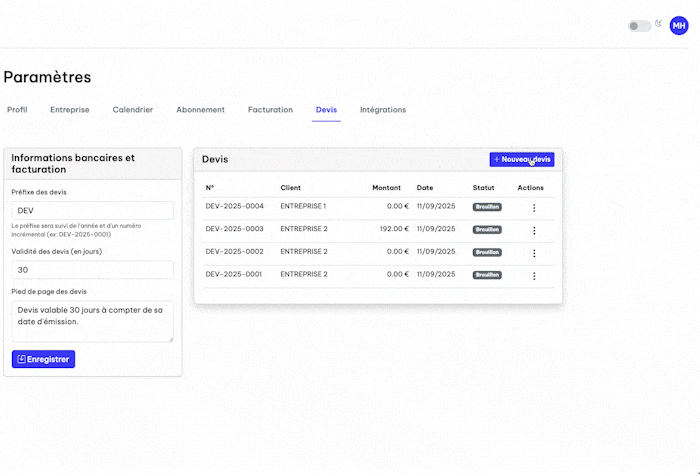Switch to the Intégrations tab

point(383,109)
